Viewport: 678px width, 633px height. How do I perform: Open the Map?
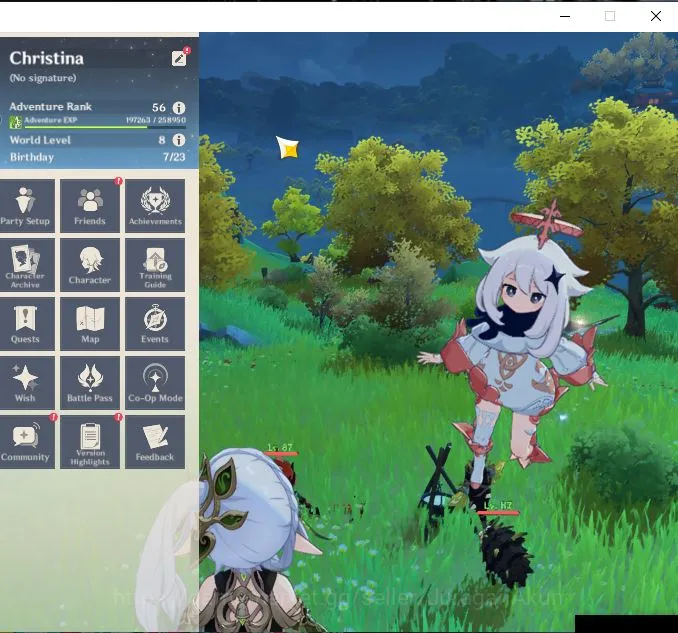90,324
